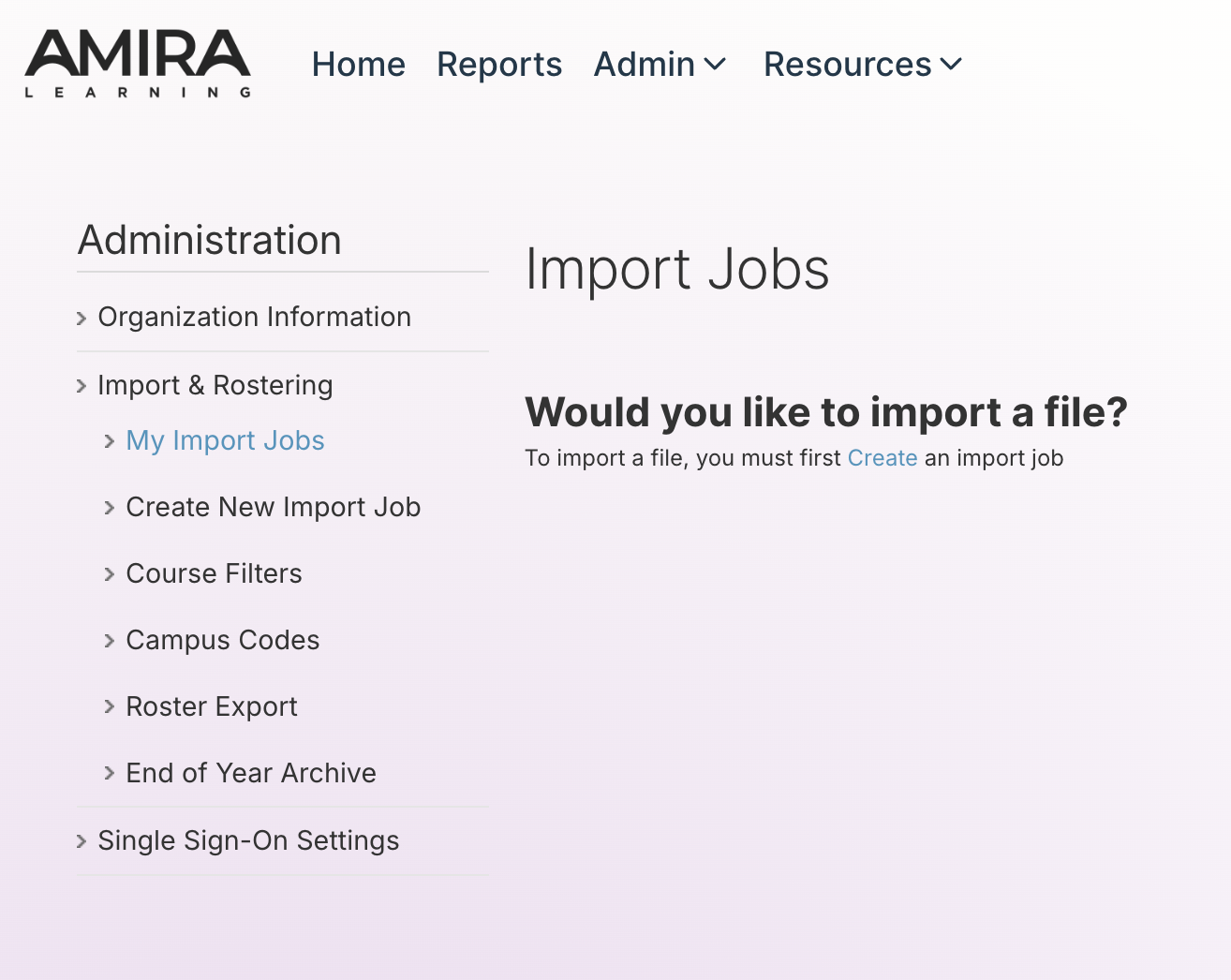Select Course Filters in the sidebar
The width and height of the screenshot is (1231, 980).
[214, 573]
